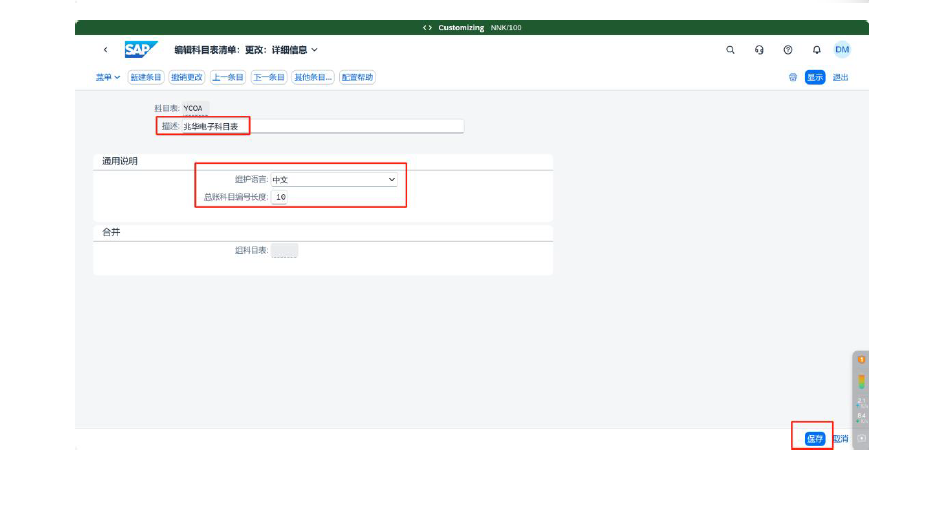The width and height of the screenshot is (934, 524).
Task: Expand the 维护语言 dropdown
Action: pos(391,180)
